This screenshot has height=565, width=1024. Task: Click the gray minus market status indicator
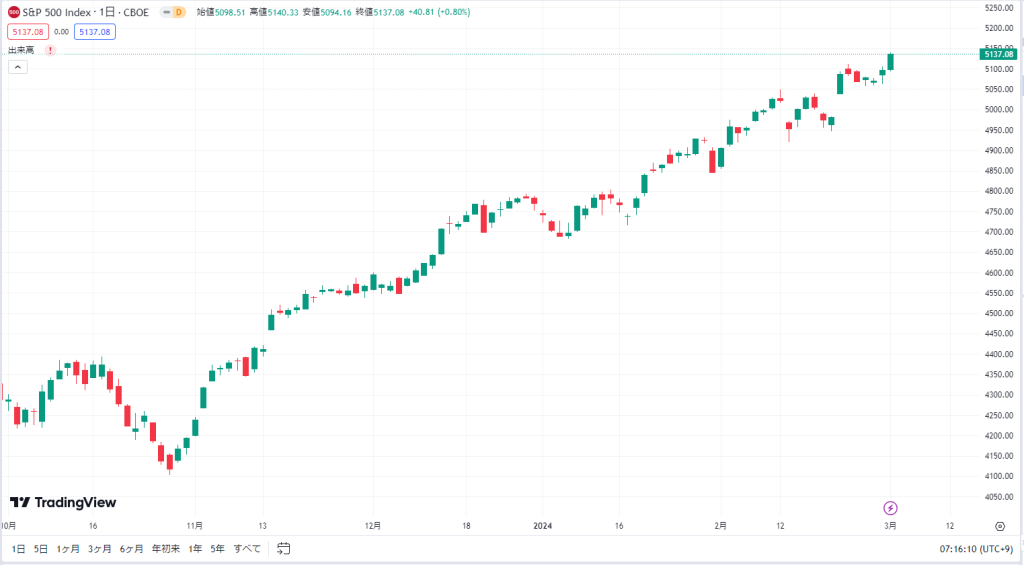pyautogui.click(x=167, y=12)
